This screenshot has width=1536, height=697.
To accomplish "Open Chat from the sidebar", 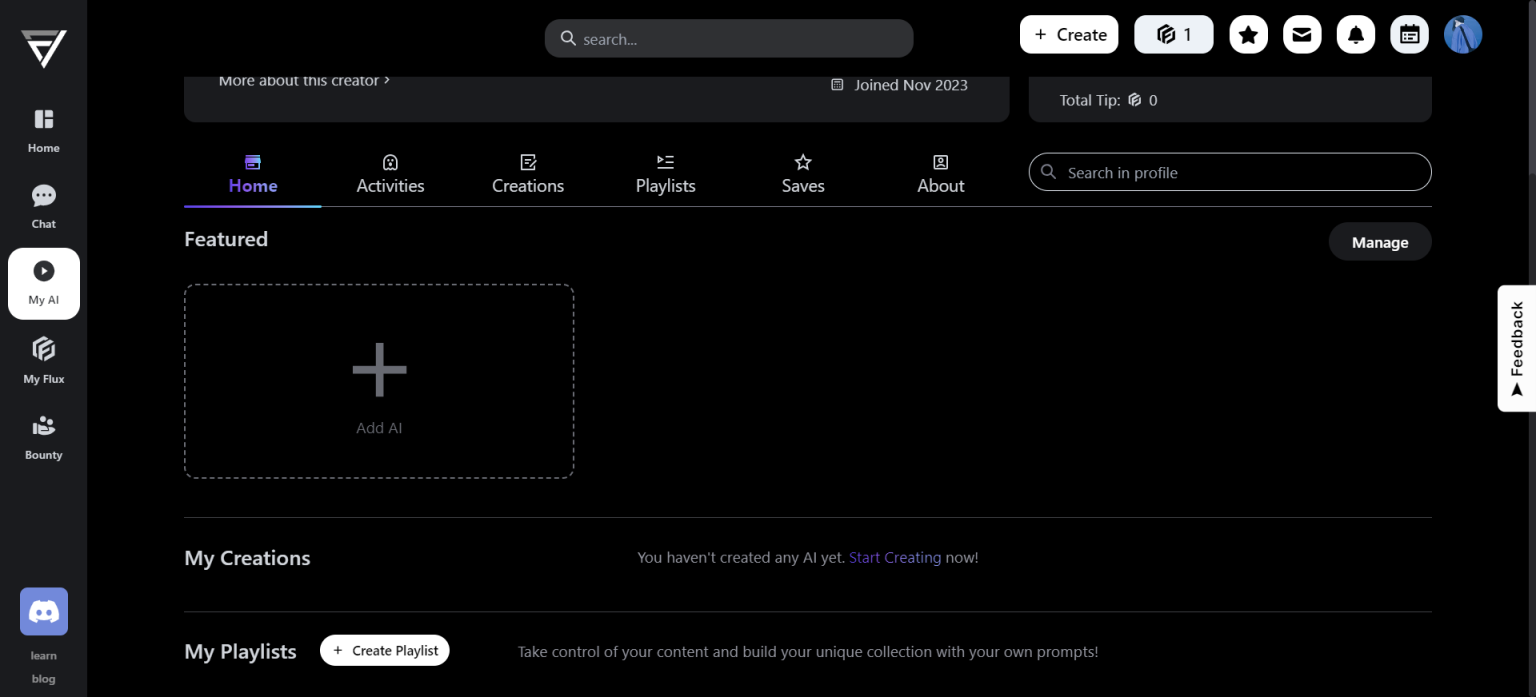I will (x=43, y=207).
